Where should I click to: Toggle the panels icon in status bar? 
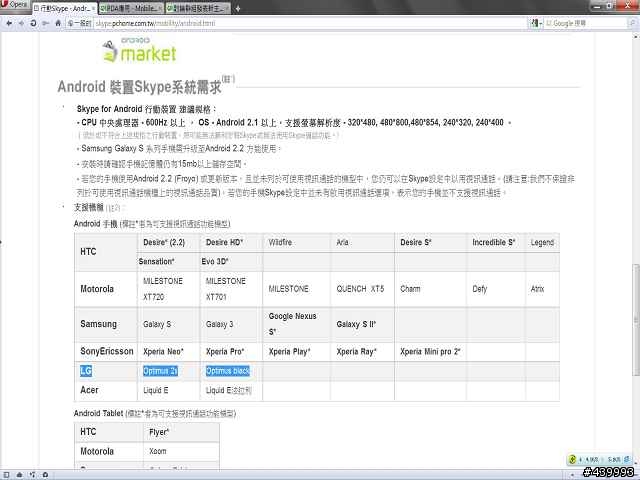6,475
